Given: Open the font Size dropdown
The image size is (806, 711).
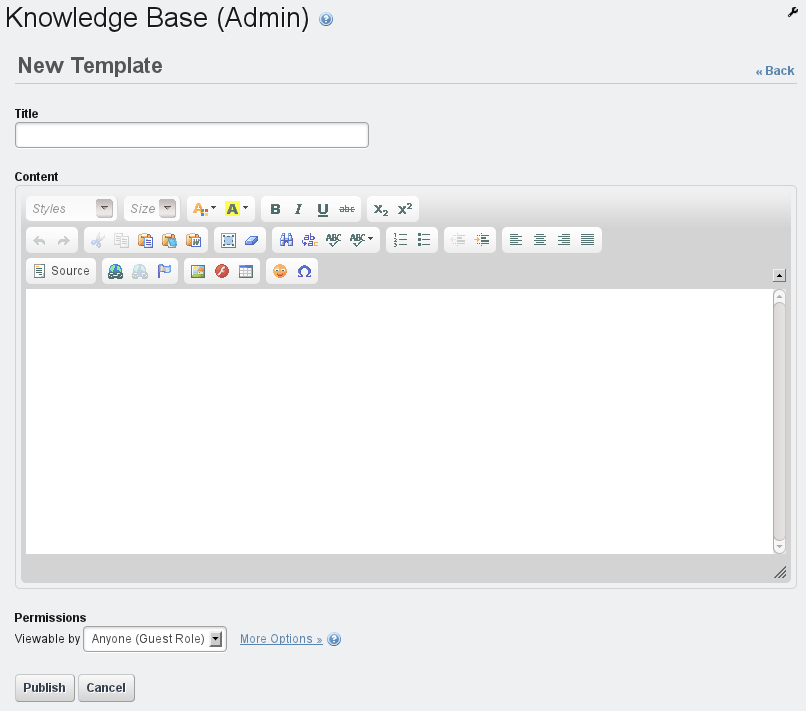Looking at the screenshot, I should (152, 209).
